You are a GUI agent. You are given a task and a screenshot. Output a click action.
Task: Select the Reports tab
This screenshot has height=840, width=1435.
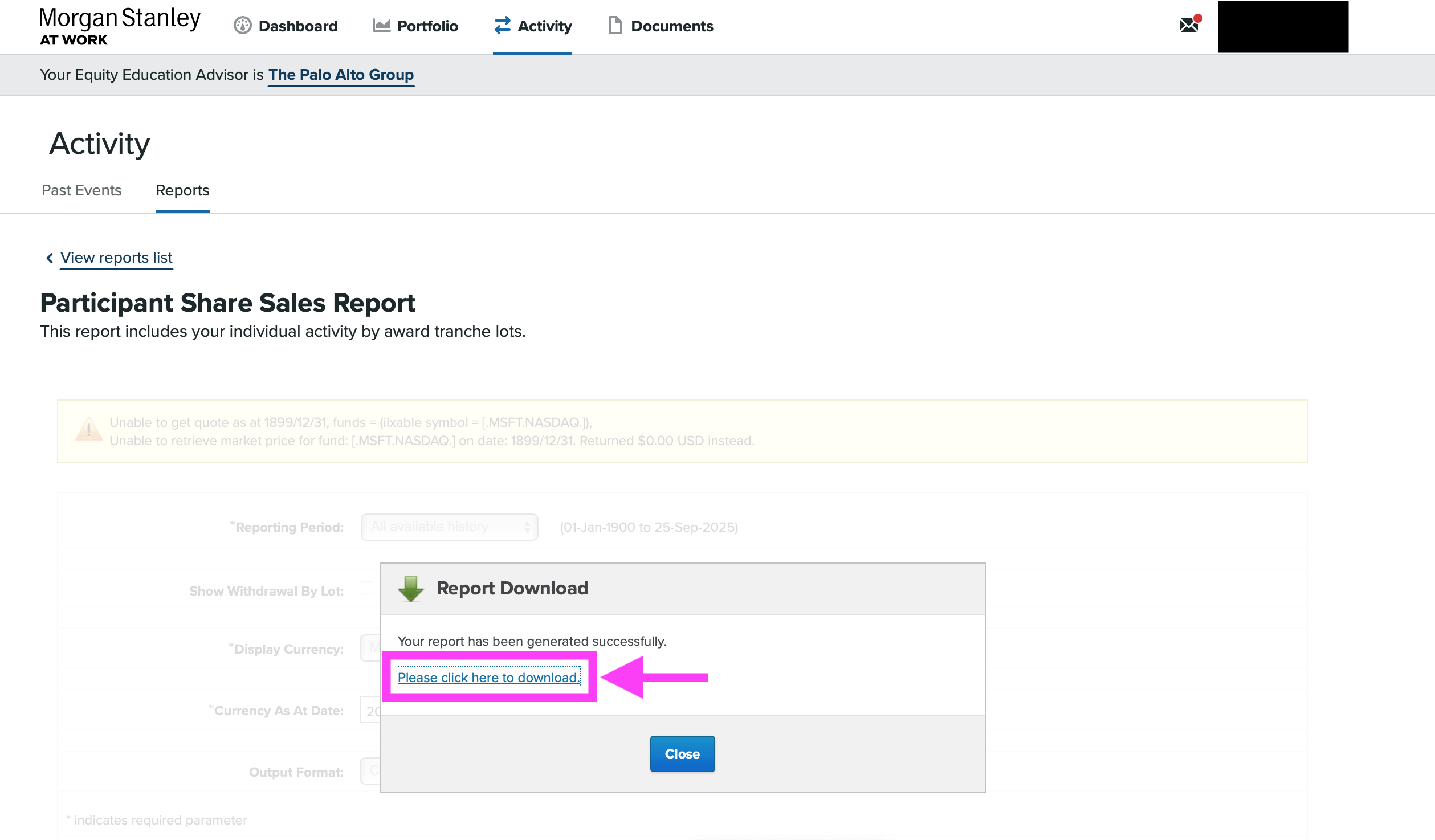[182, 190]
